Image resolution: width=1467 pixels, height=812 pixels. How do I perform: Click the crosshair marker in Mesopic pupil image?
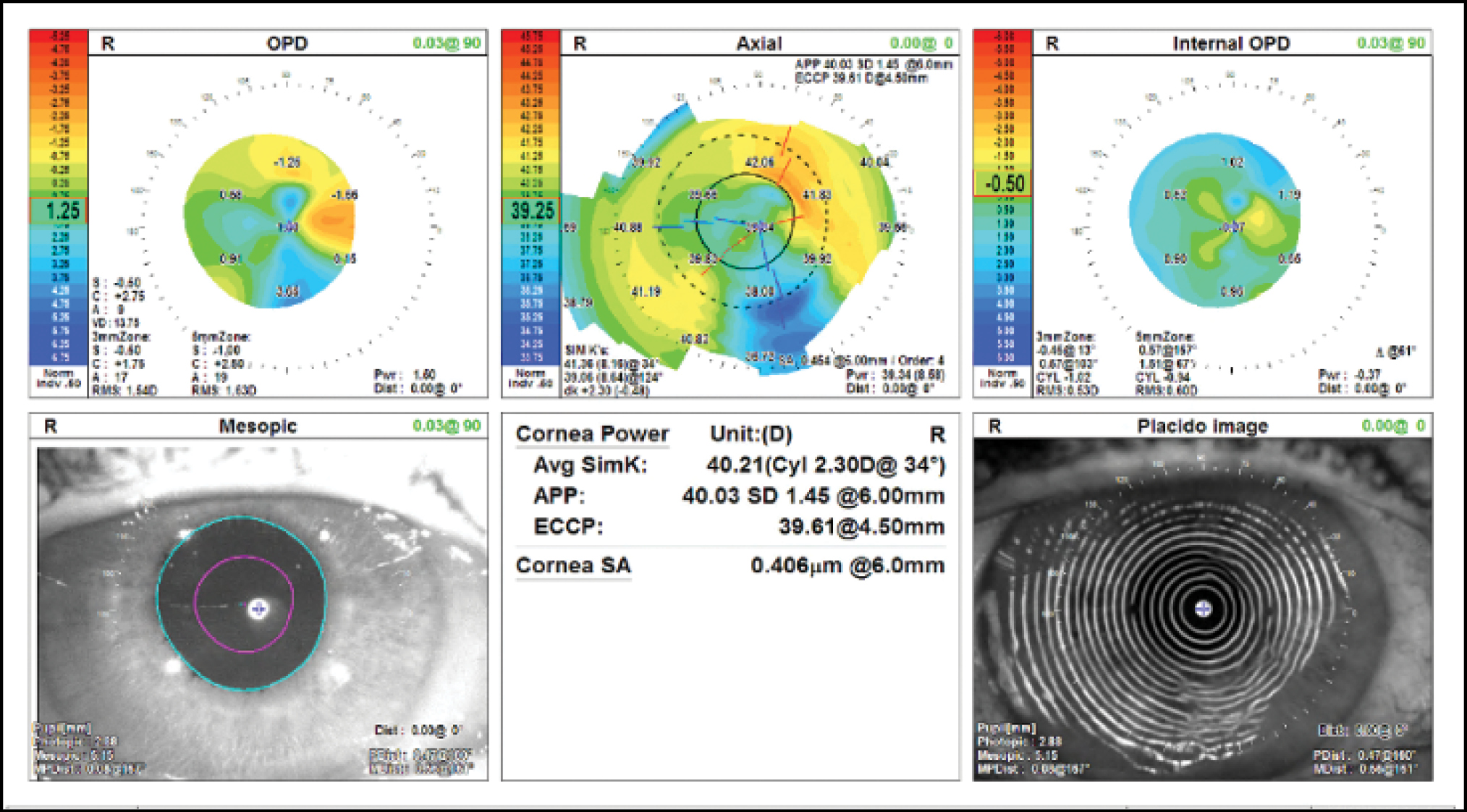click(258, 609)
